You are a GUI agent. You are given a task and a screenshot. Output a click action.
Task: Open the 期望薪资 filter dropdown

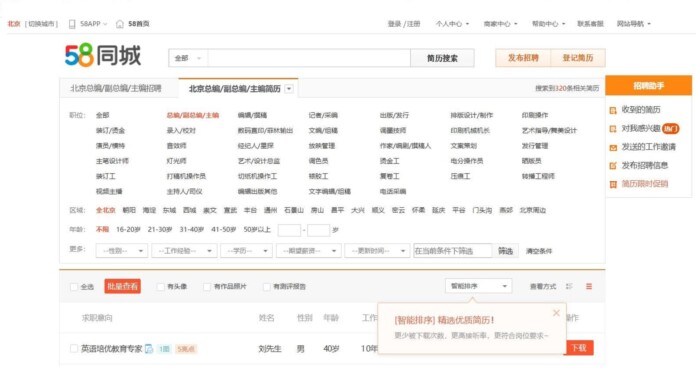point(308,251)
